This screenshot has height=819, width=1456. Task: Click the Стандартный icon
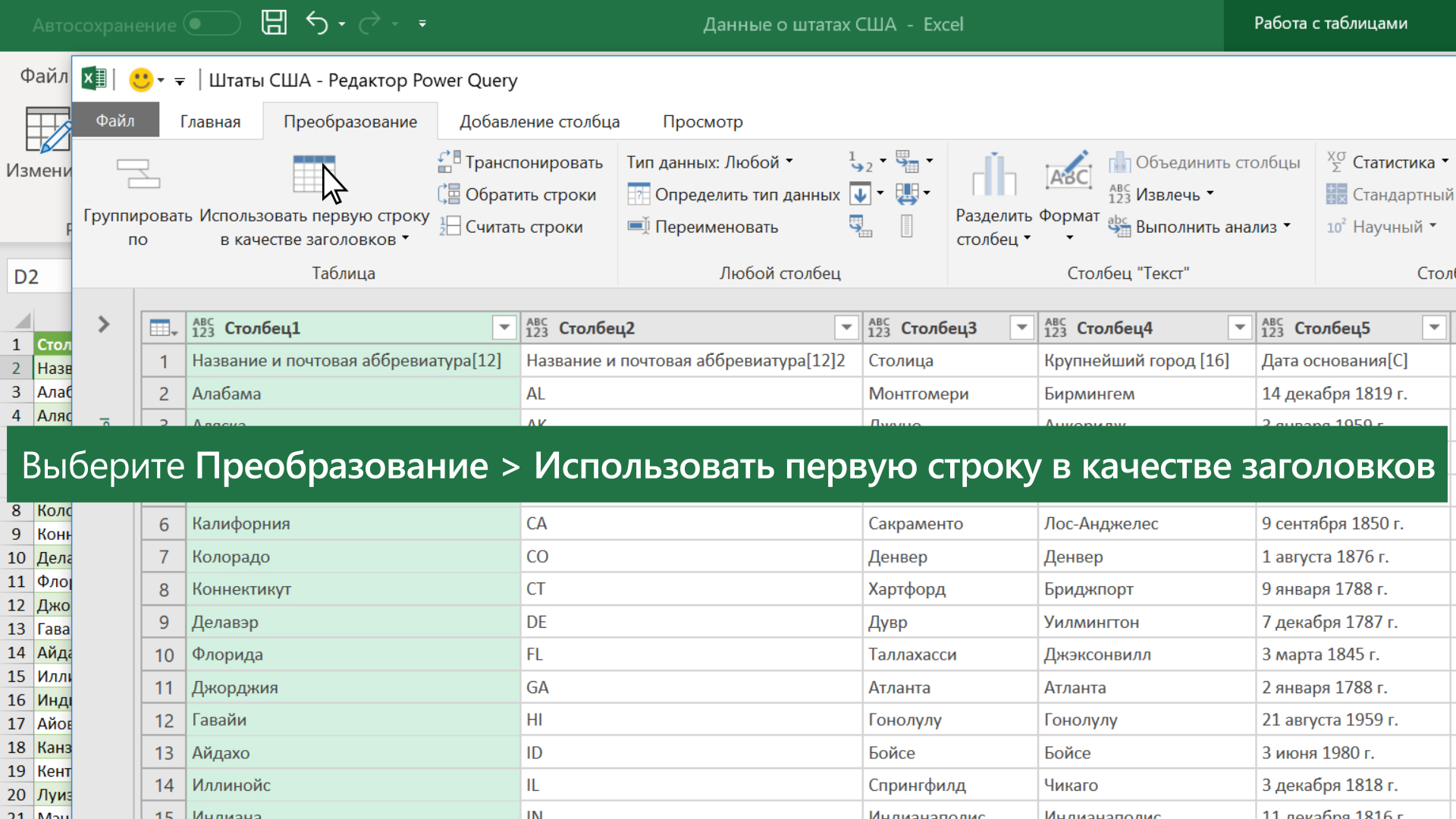(x=1336, y=194)
